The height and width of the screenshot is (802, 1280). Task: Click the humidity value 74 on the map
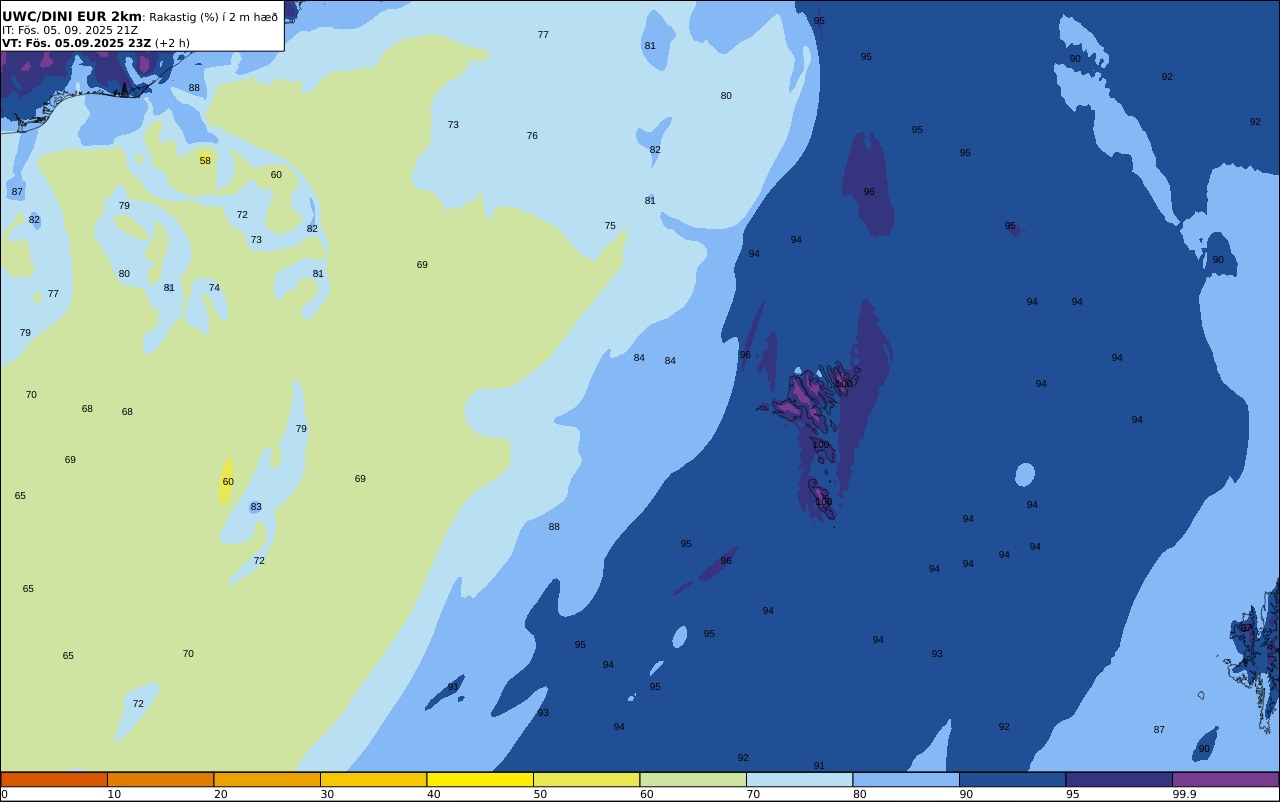pos(214,288)
